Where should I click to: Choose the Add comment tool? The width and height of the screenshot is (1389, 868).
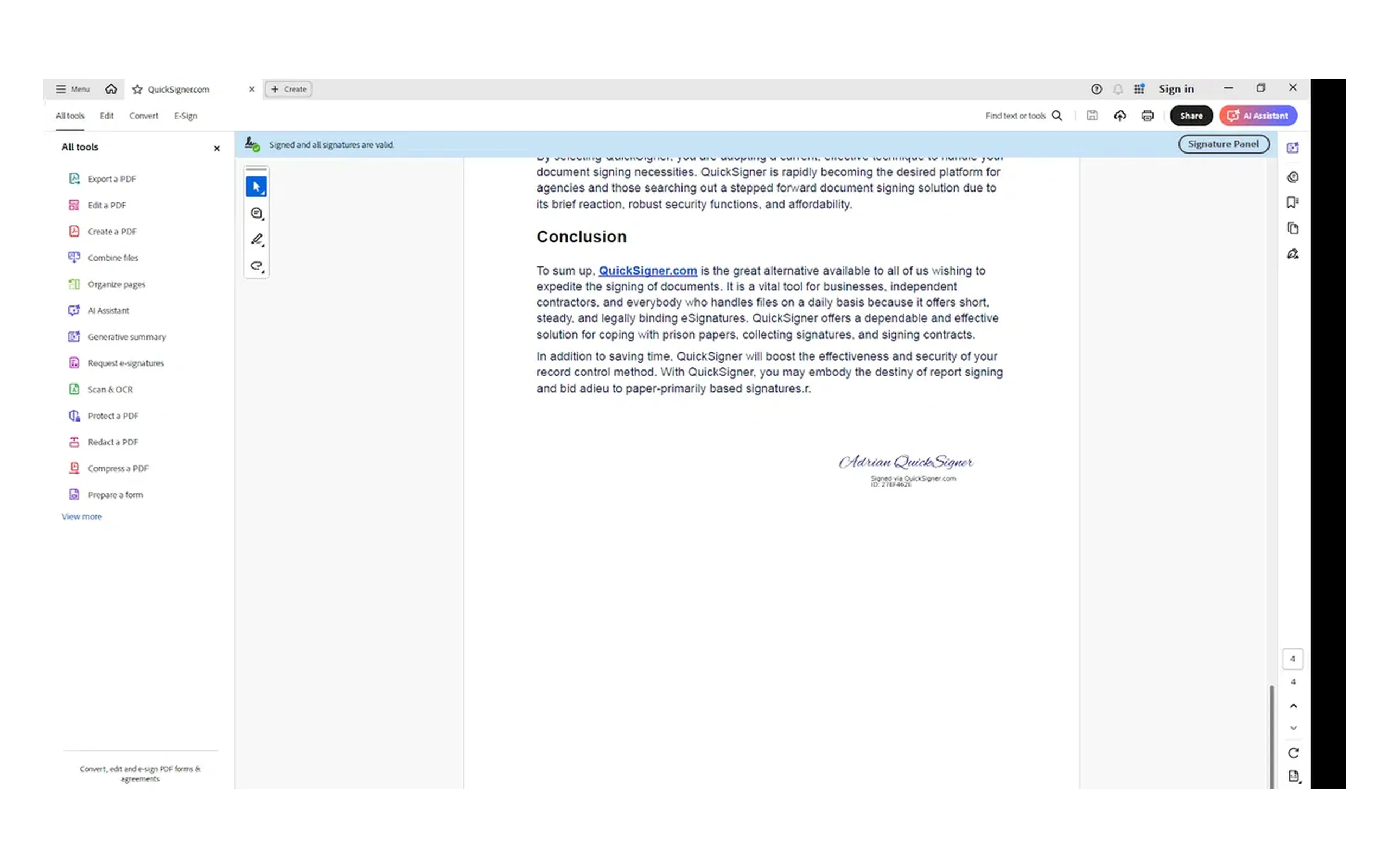click(257, 214)
